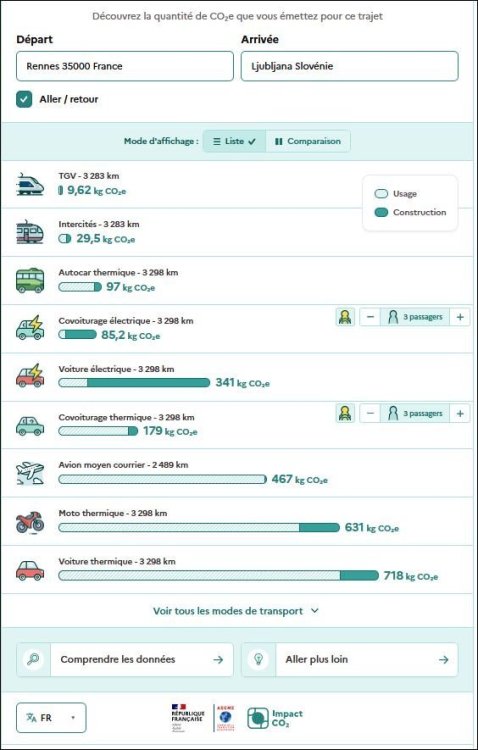Click the Voiture thermique emissions bar

(x=218, y=575)
